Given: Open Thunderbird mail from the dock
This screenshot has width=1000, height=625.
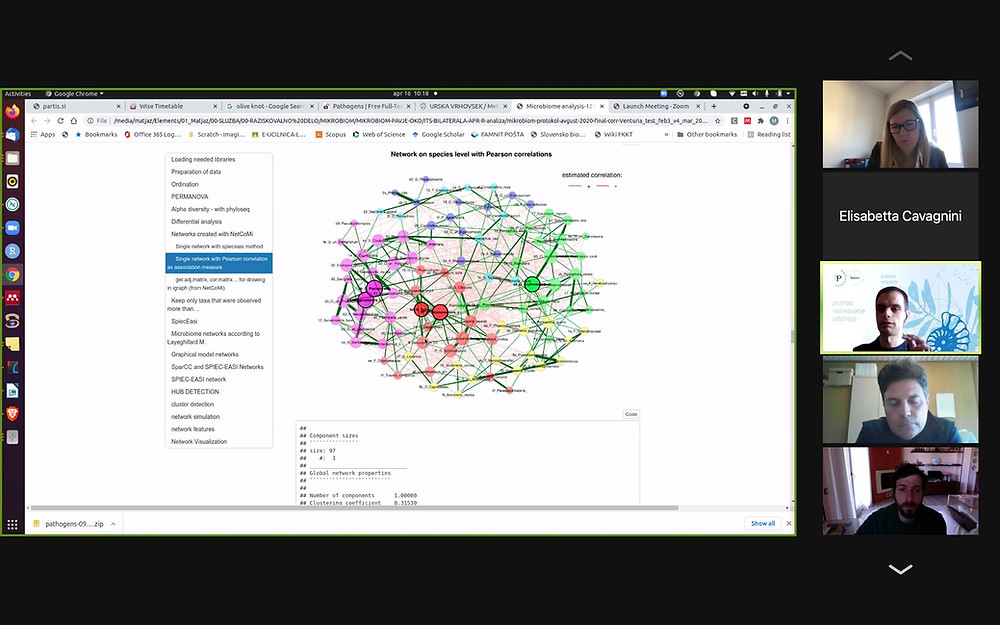Looking at the screenshot, I should tap(12, 135).
